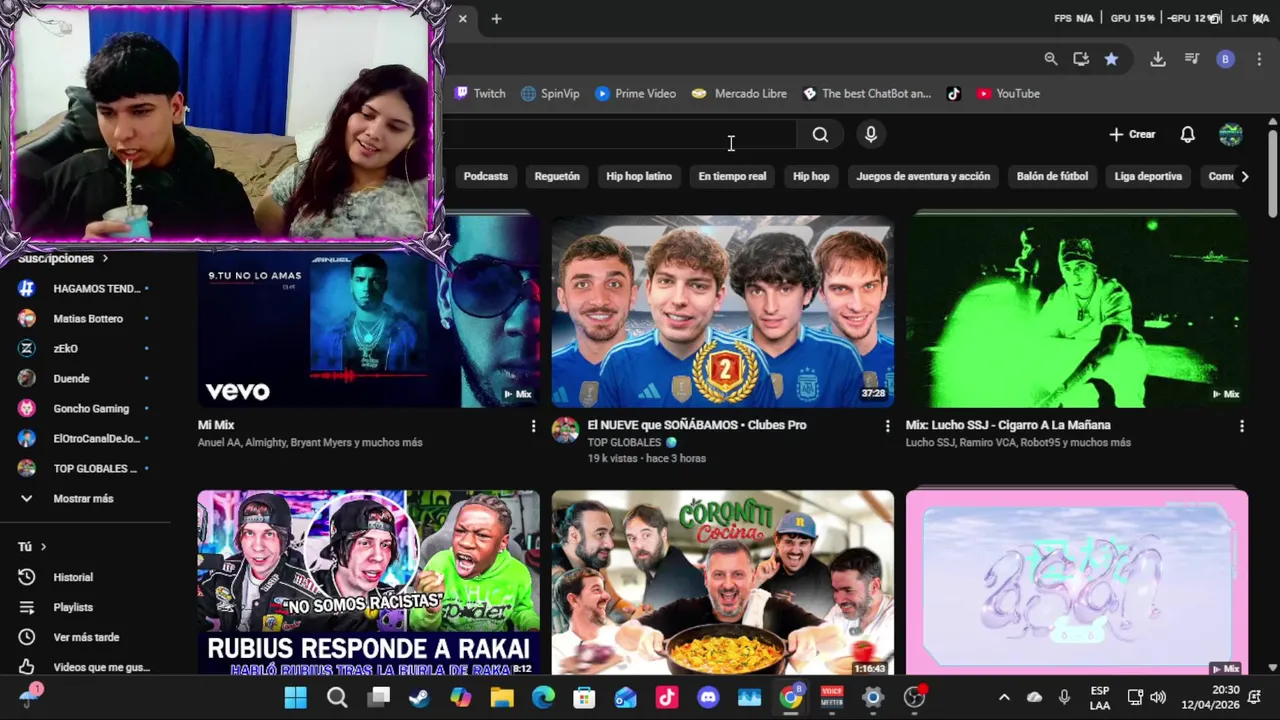This screenshot has width=1280, height=720.
Task: Open the Mercado Libre bookmark
Action: (x=739, y=93)
